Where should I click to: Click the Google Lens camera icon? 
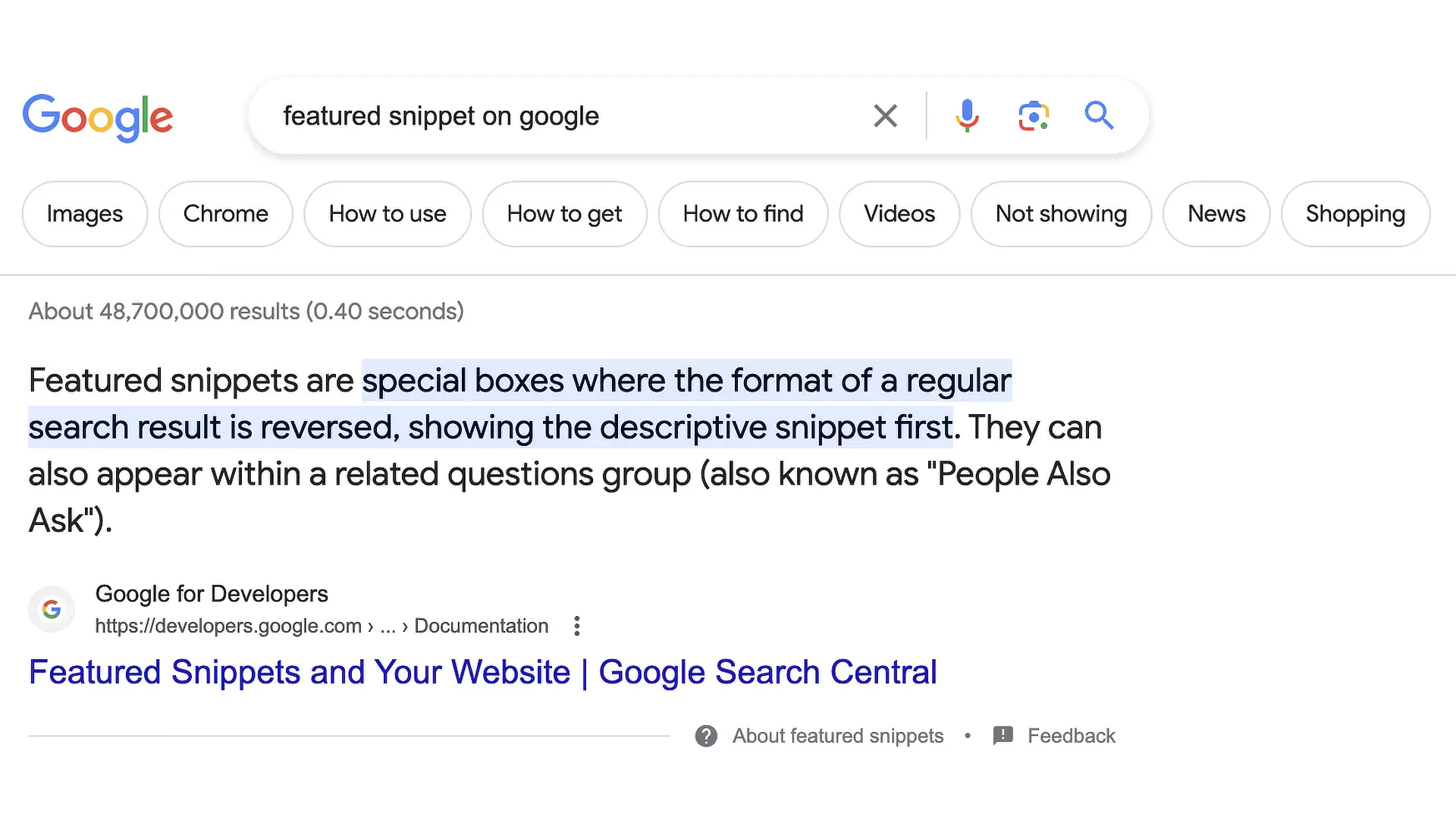click(1033, 115)
